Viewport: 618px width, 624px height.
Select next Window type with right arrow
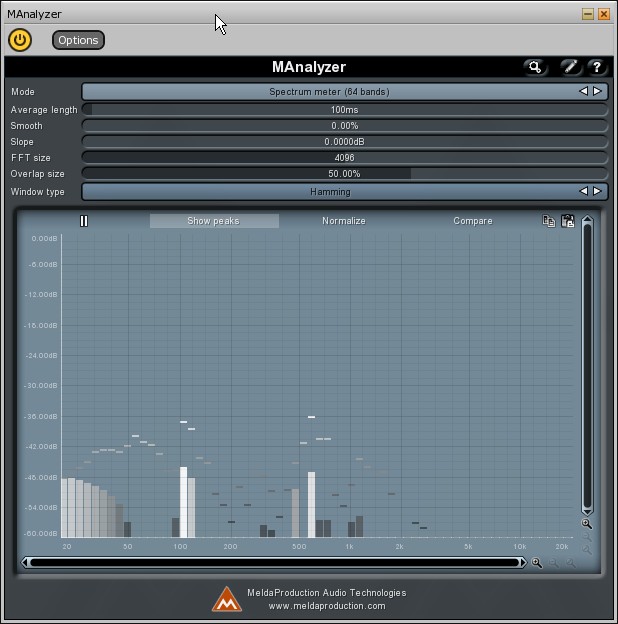pyautogui.click(x=597, y=191)
